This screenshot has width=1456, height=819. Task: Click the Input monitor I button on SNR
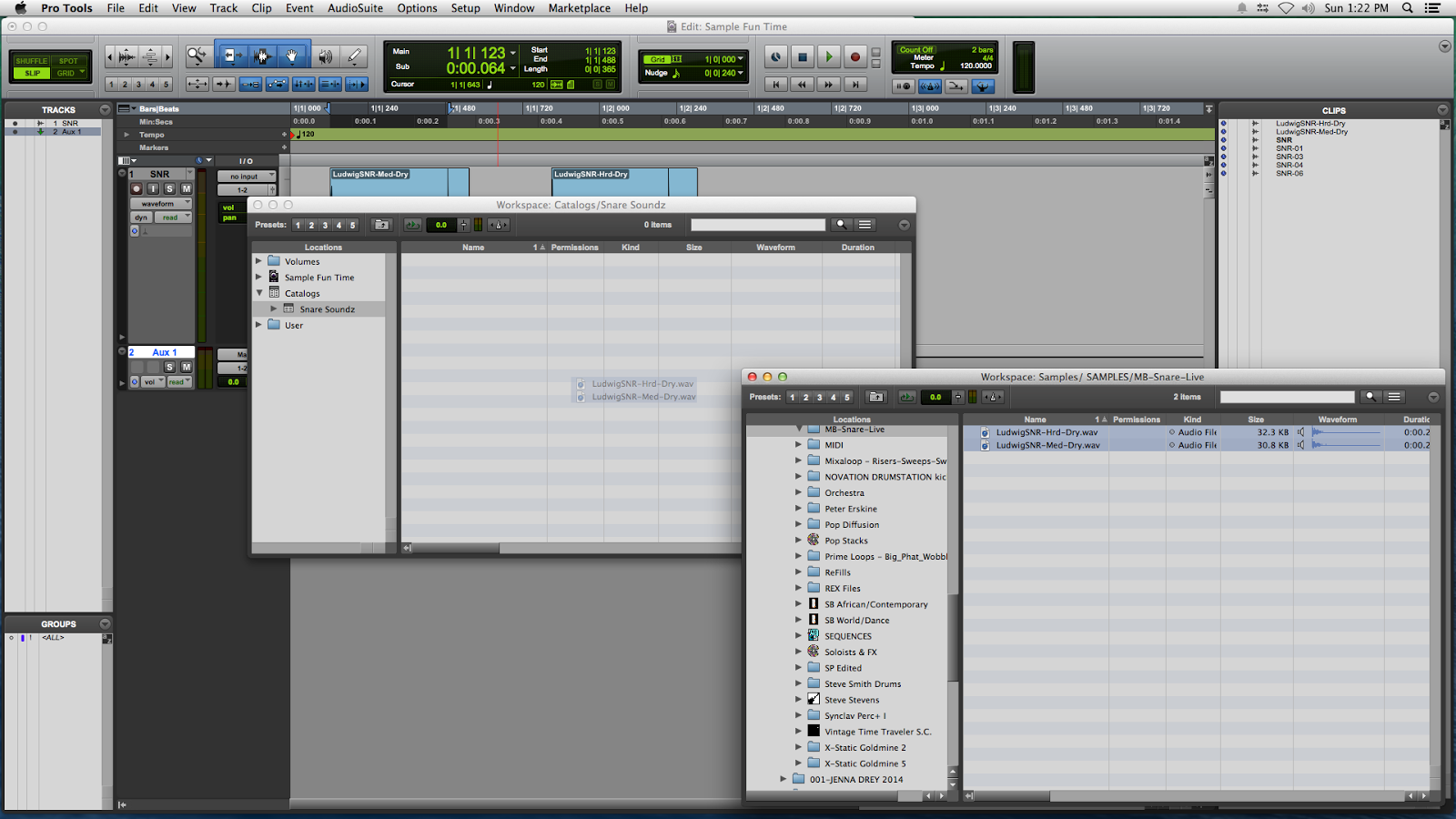pyautogui.click(x=153, y=188)
